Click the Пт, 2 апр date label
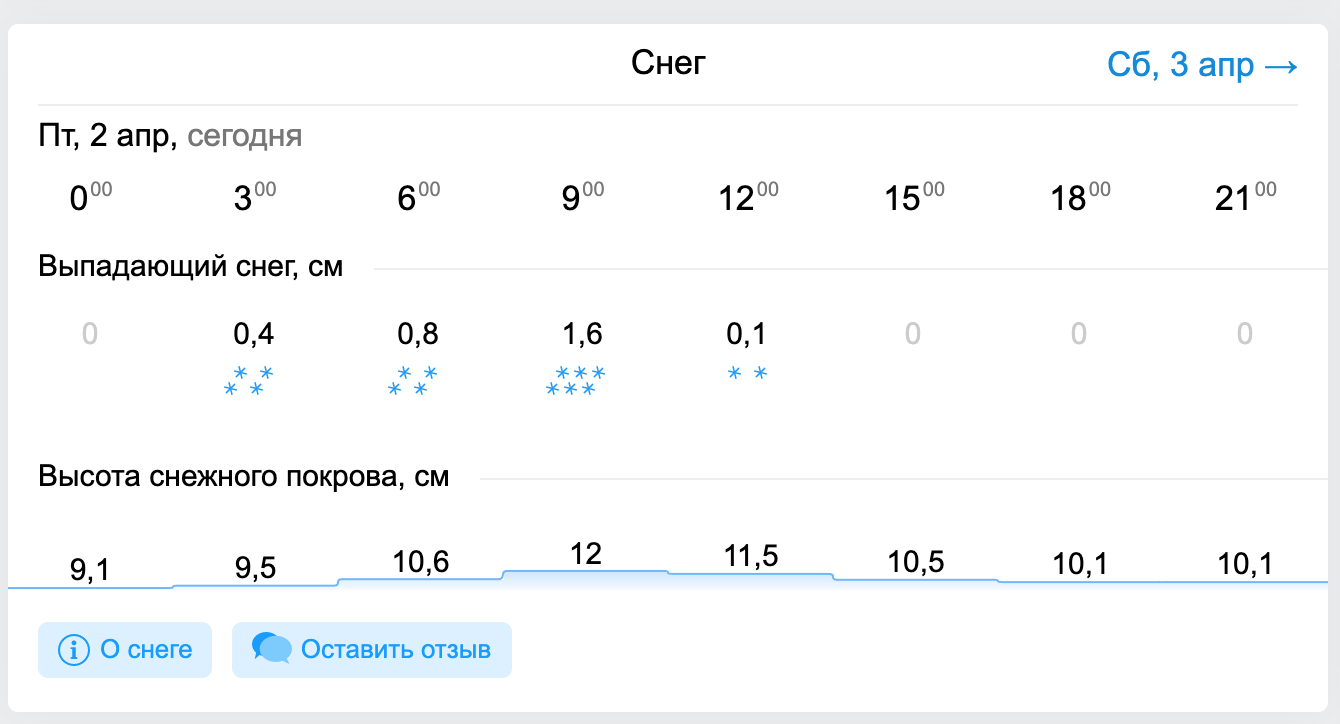Viewport: 1340px width, 724px height. [108, 136]
